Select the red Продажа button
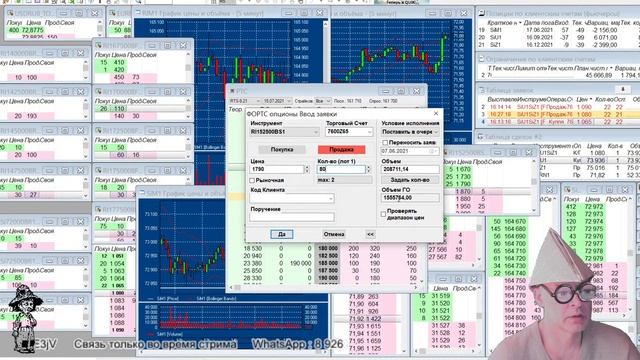The image size is (640, 360). coord(342,150)
